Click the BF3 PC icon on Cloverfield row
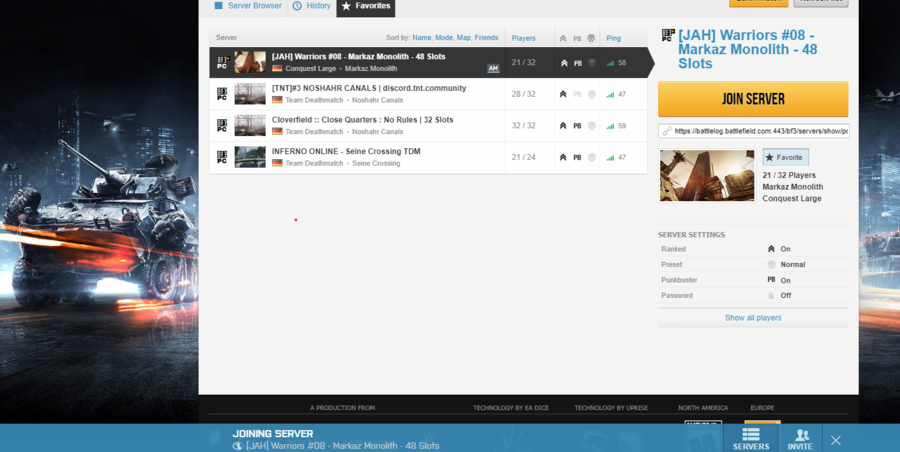The height and width of the screenshot is (452, 900). (222, 126)
